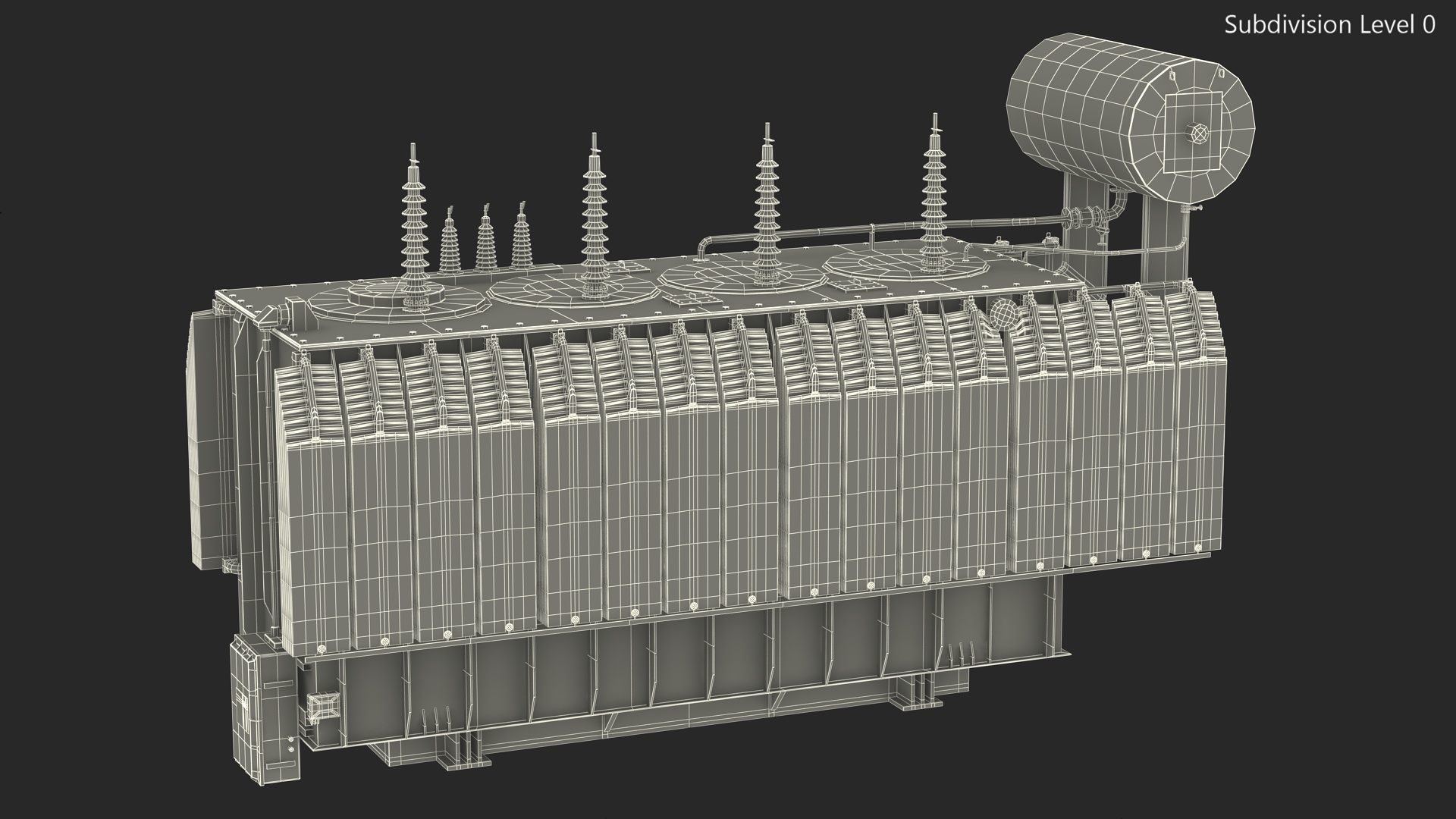Click the Subdivision Level 0 label
Image resolution: width=1456 pixels, height=819 pixels.
pyautogui.click(x=1329, y=25)
